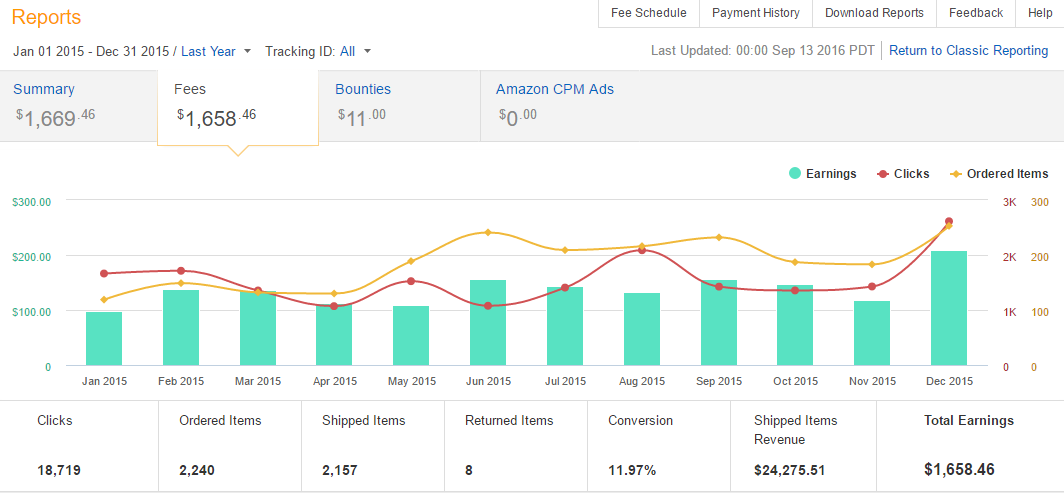Toggle the Clicks legend series
This screenshot has width=1064, height=493.
[x=903, y=174]
